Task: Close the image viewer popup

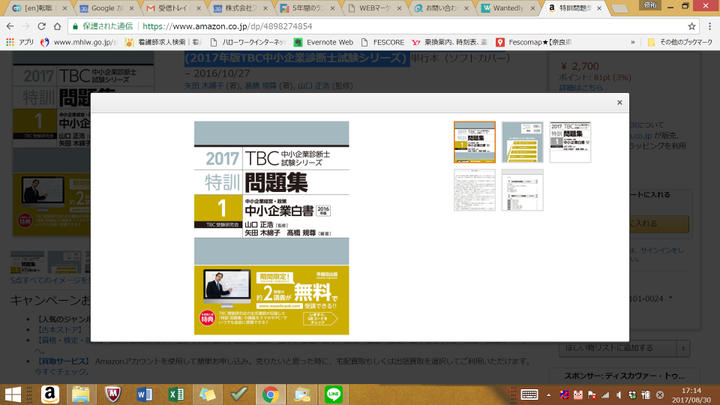Action: pyautogui.click(x=619, y=102)
